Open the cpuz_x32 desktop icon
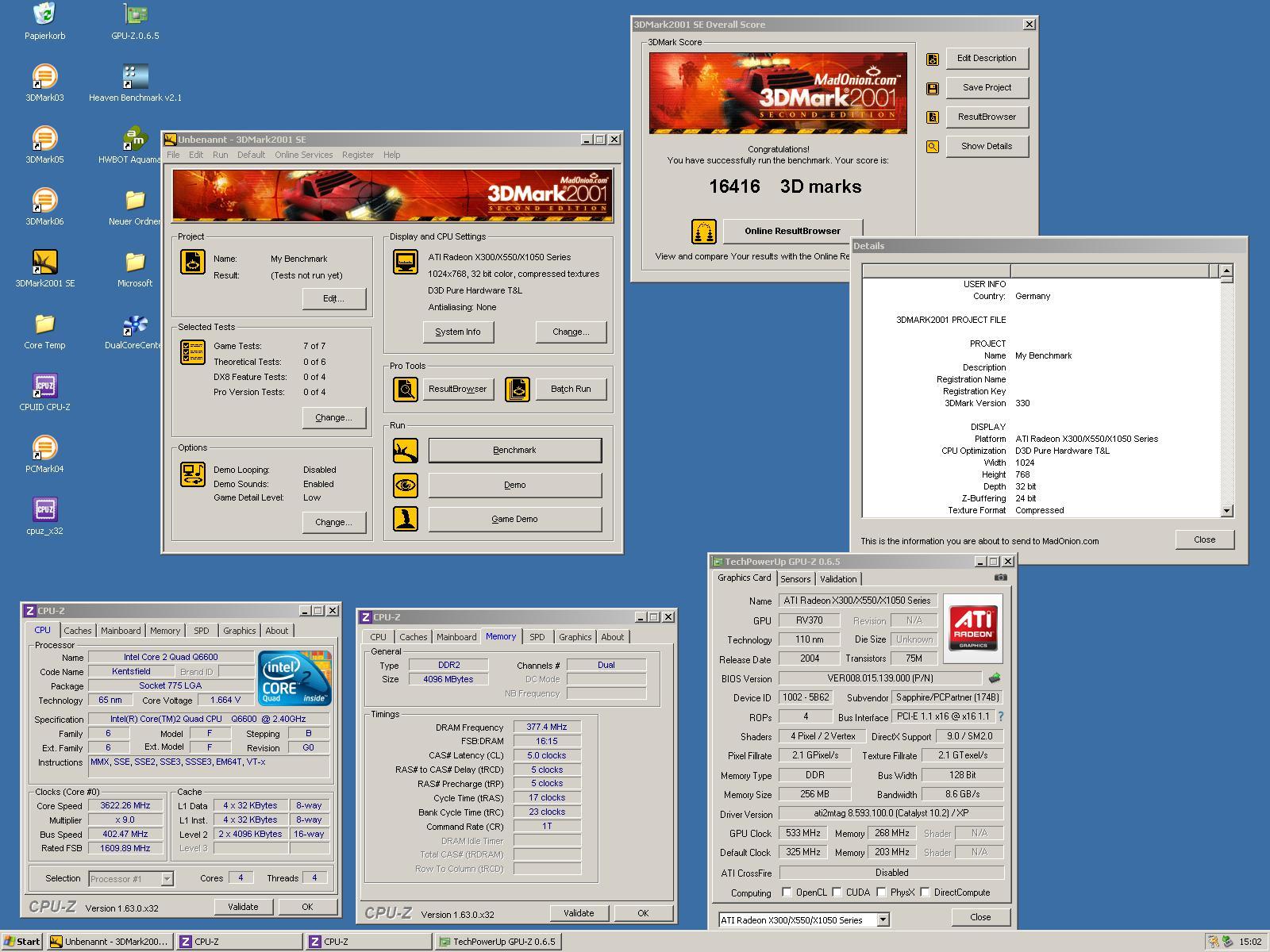This screenshot has width=1270, height=952. 45,509
